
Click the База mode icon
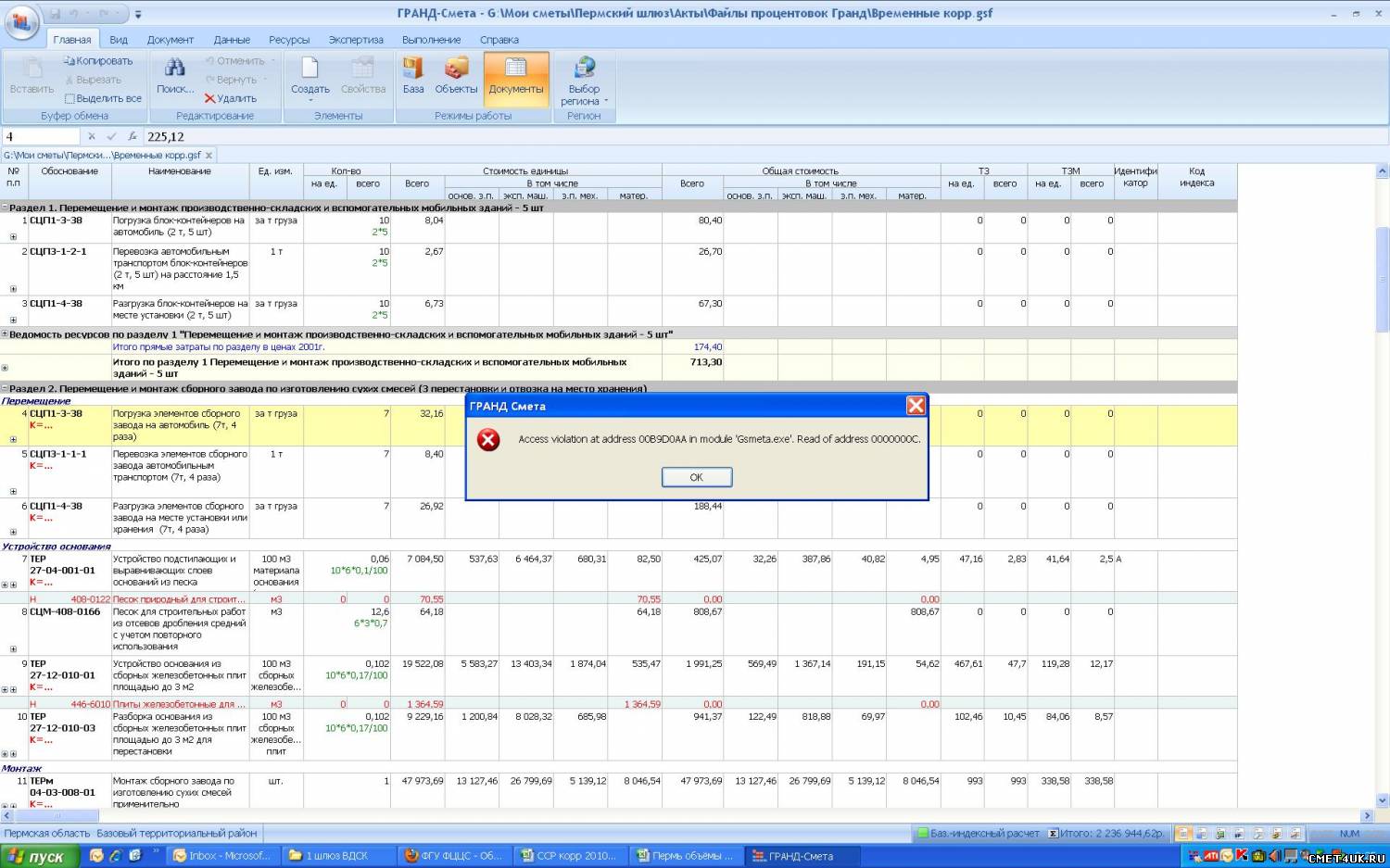pyautogui.click(x=413, y=69)
